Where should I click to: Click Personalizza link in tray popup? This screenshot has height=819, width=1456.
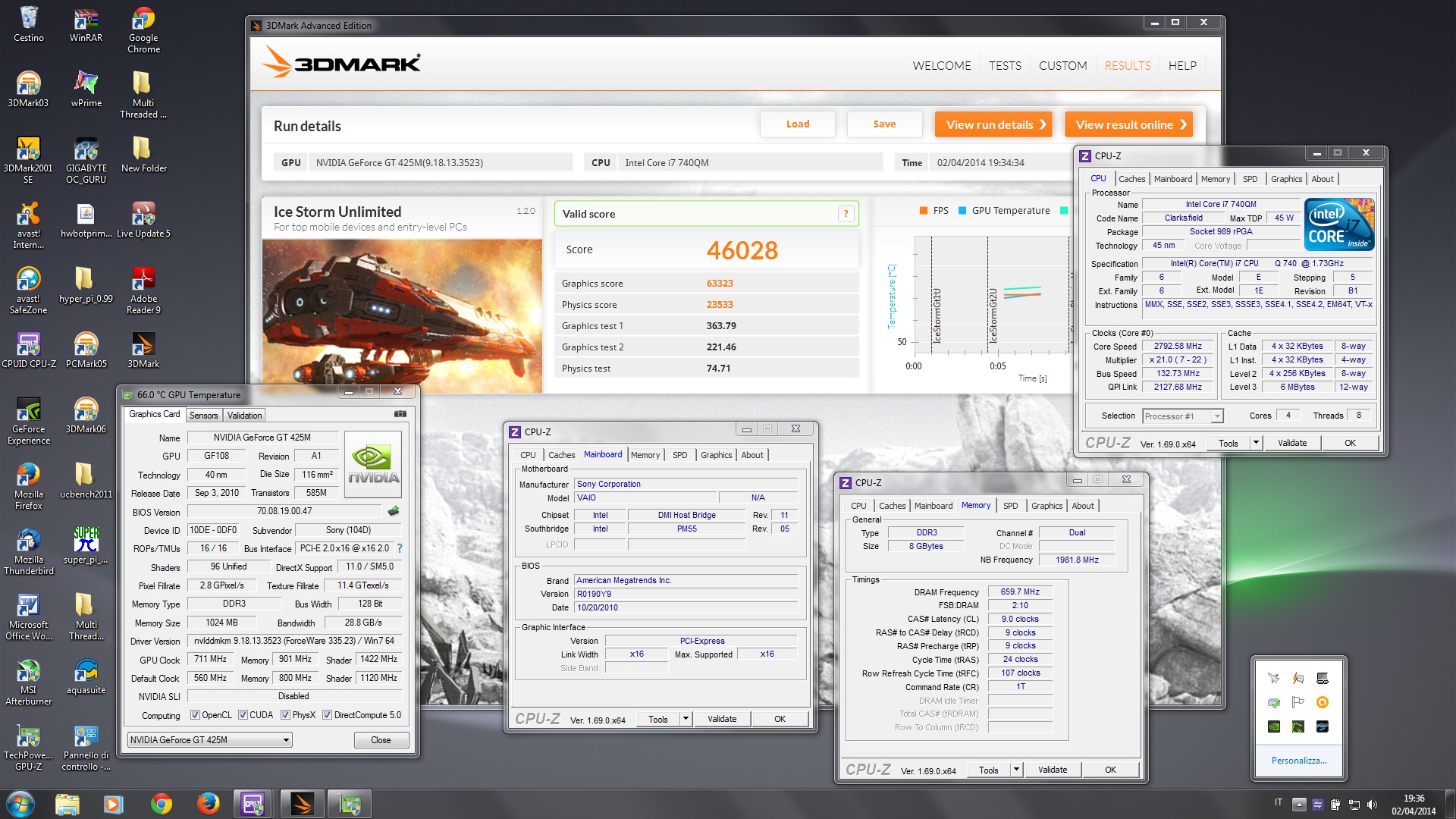[x=1298, y=761]
